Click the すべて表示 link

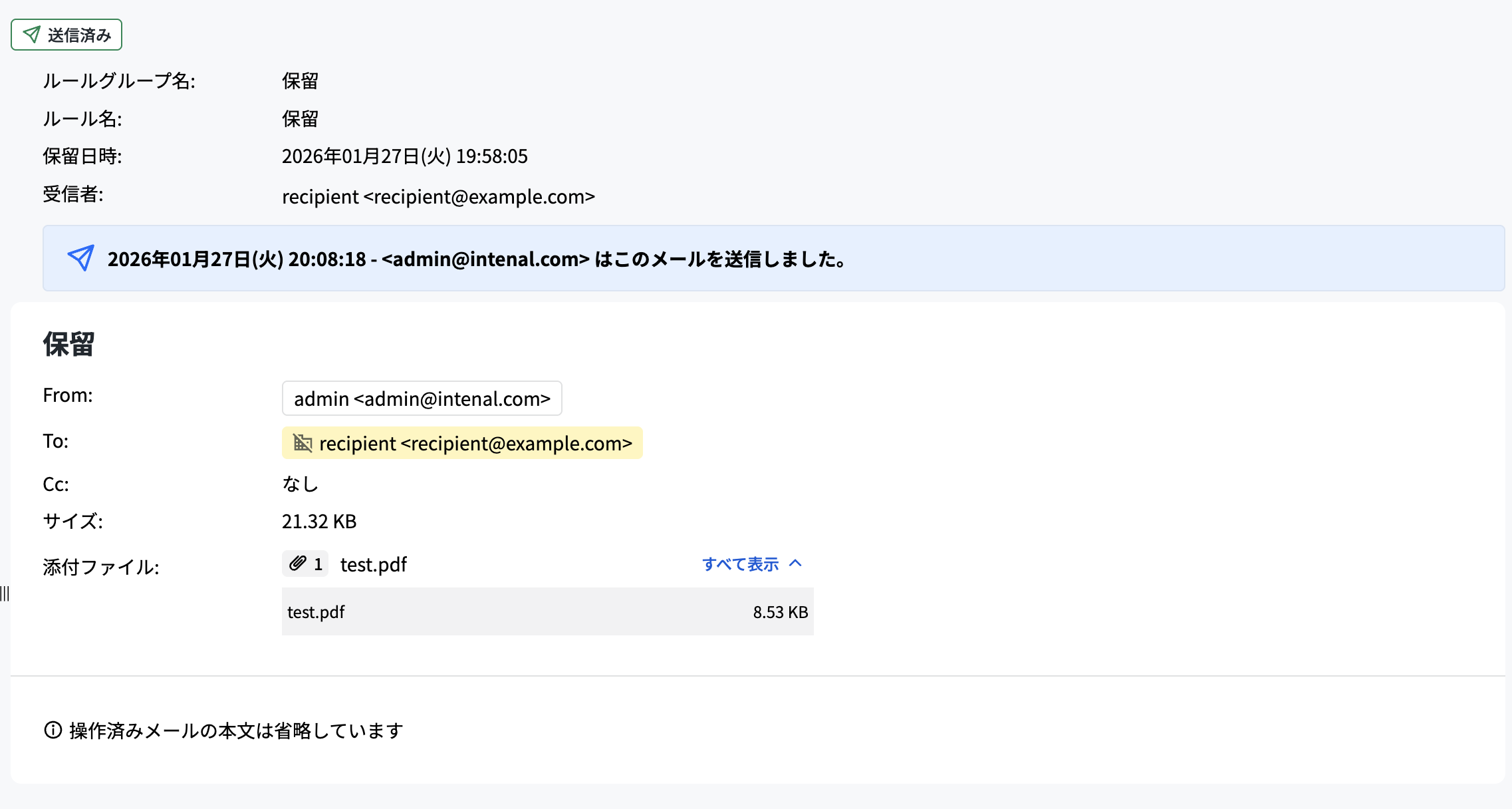[740, 564]
